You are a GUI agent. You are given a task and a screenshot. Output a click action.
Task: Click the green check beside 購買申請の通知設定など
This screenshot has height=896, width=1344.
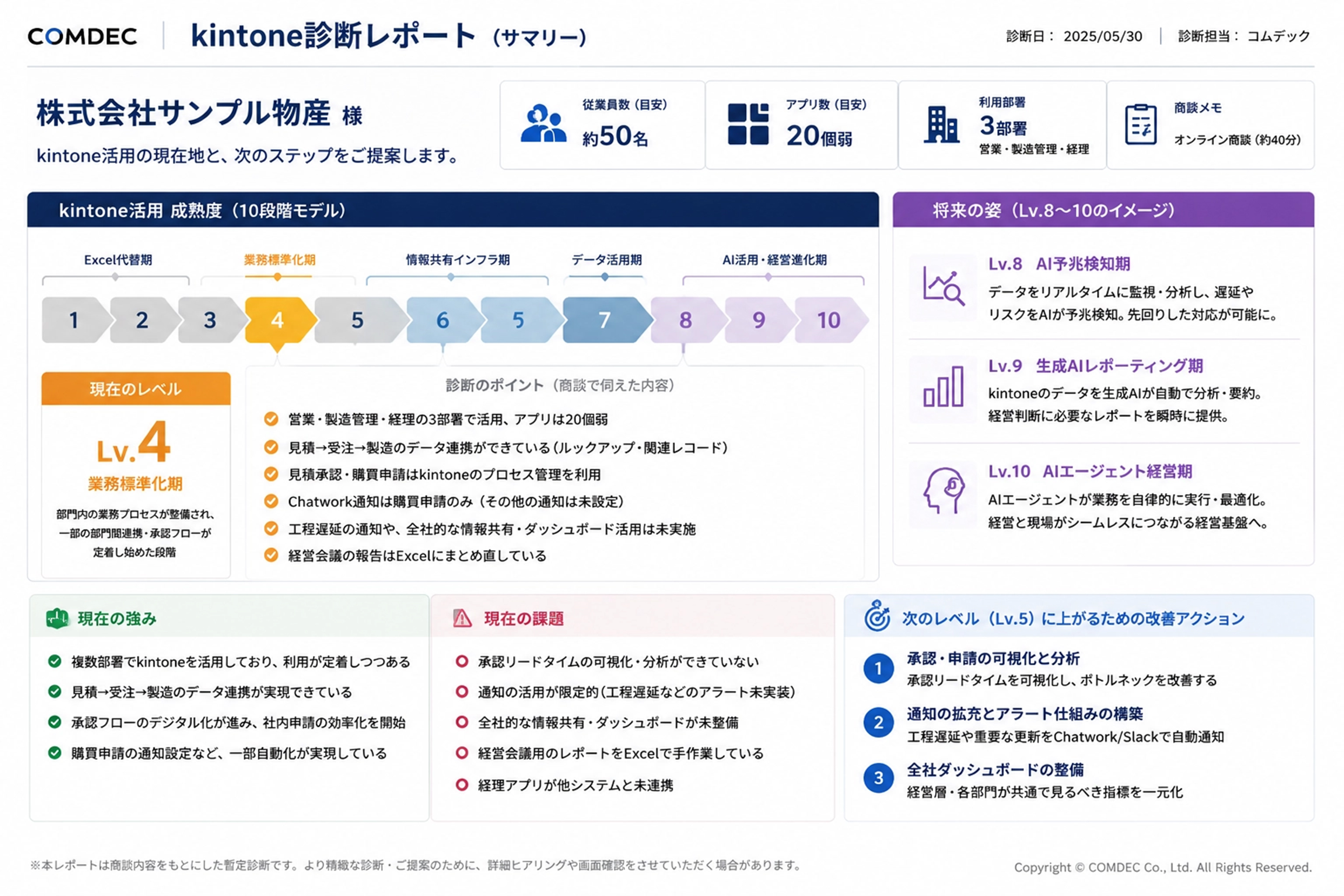(55, 753)
